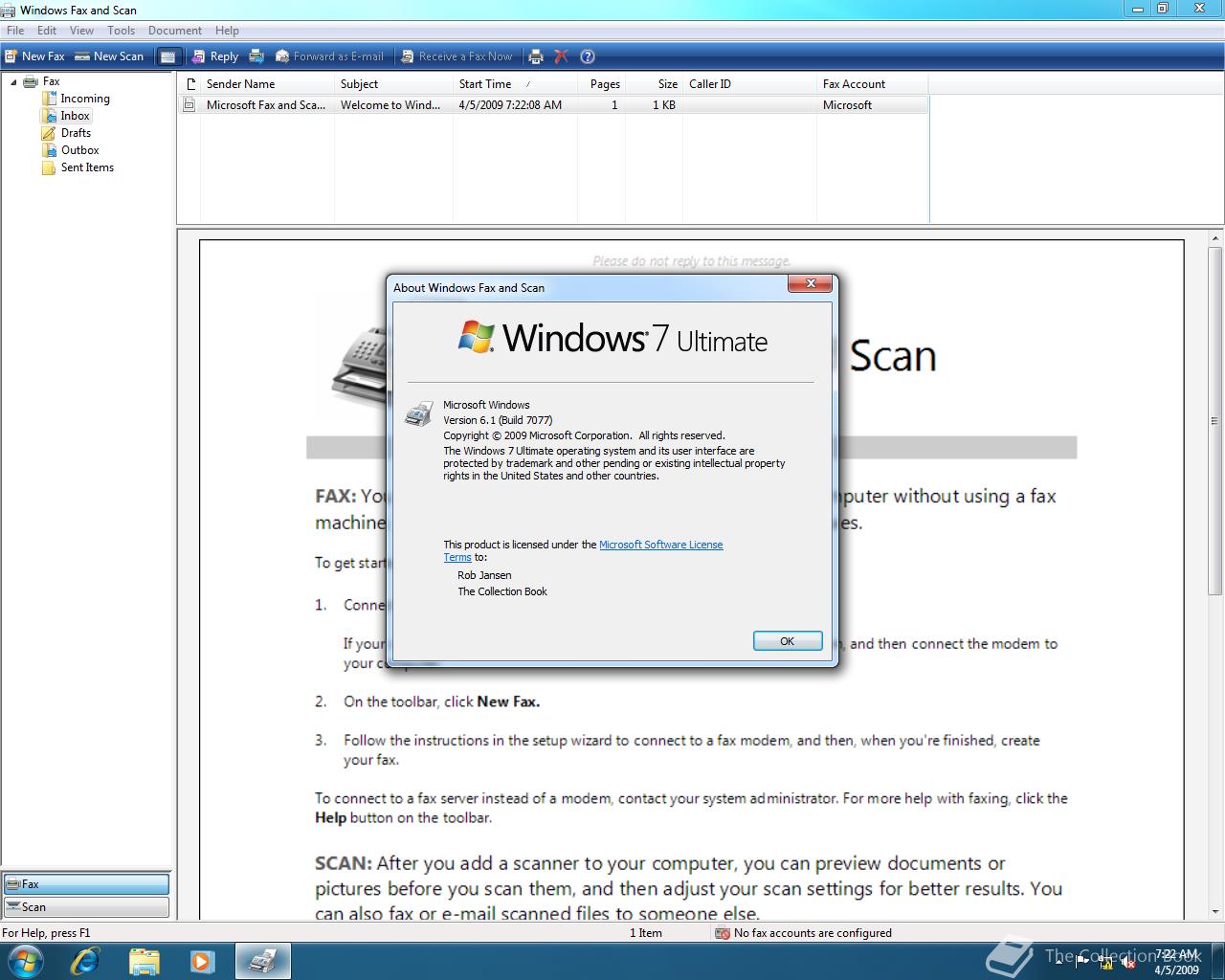1225x980 pixels.
Task: Click the 4/5/2009 7:22:08 AM start time cell
Action: click(x=510, y=105)
